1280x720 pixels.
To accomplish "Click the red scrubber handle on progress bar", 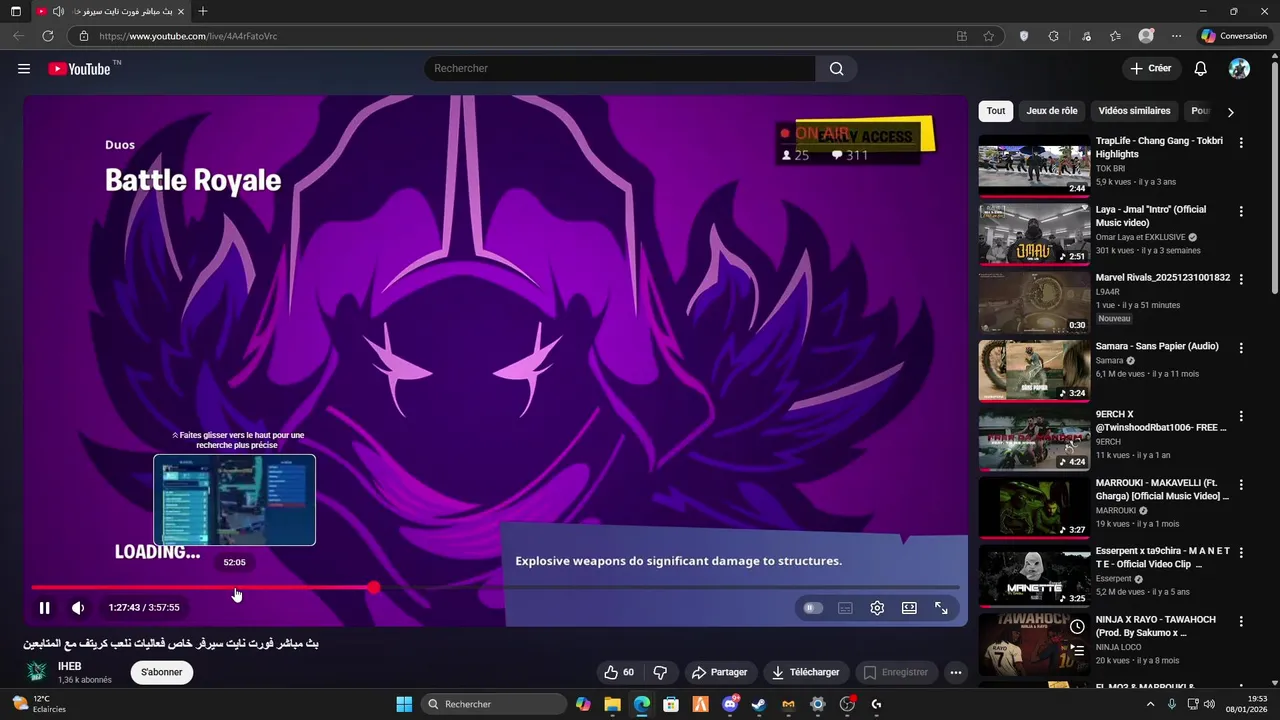I will coord(374,588).
